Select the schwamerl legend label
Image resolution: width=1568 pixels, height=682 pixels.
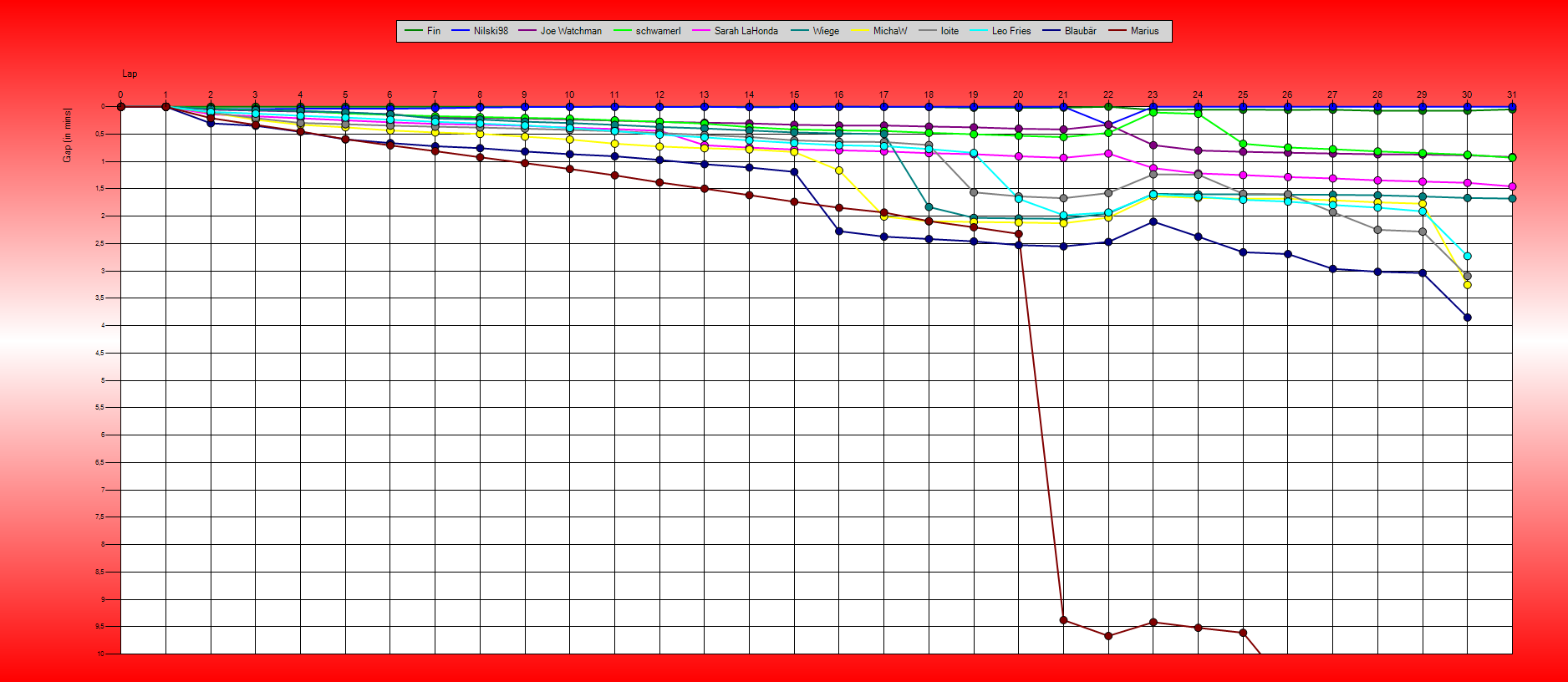(658, 31)
